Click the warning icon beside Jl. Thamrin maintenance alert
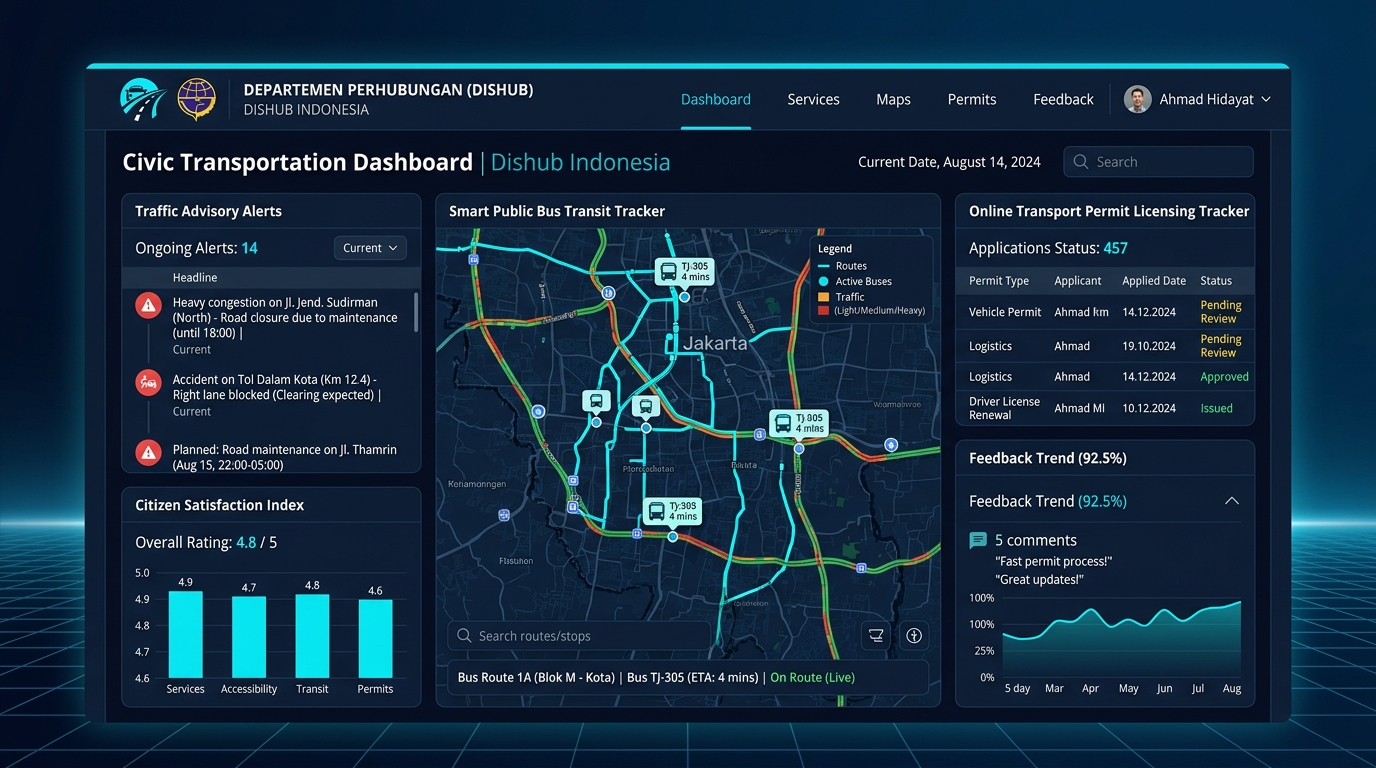The height and width of the screenshot is (768, 1376). pyautogui.click(x=148, y=453)
